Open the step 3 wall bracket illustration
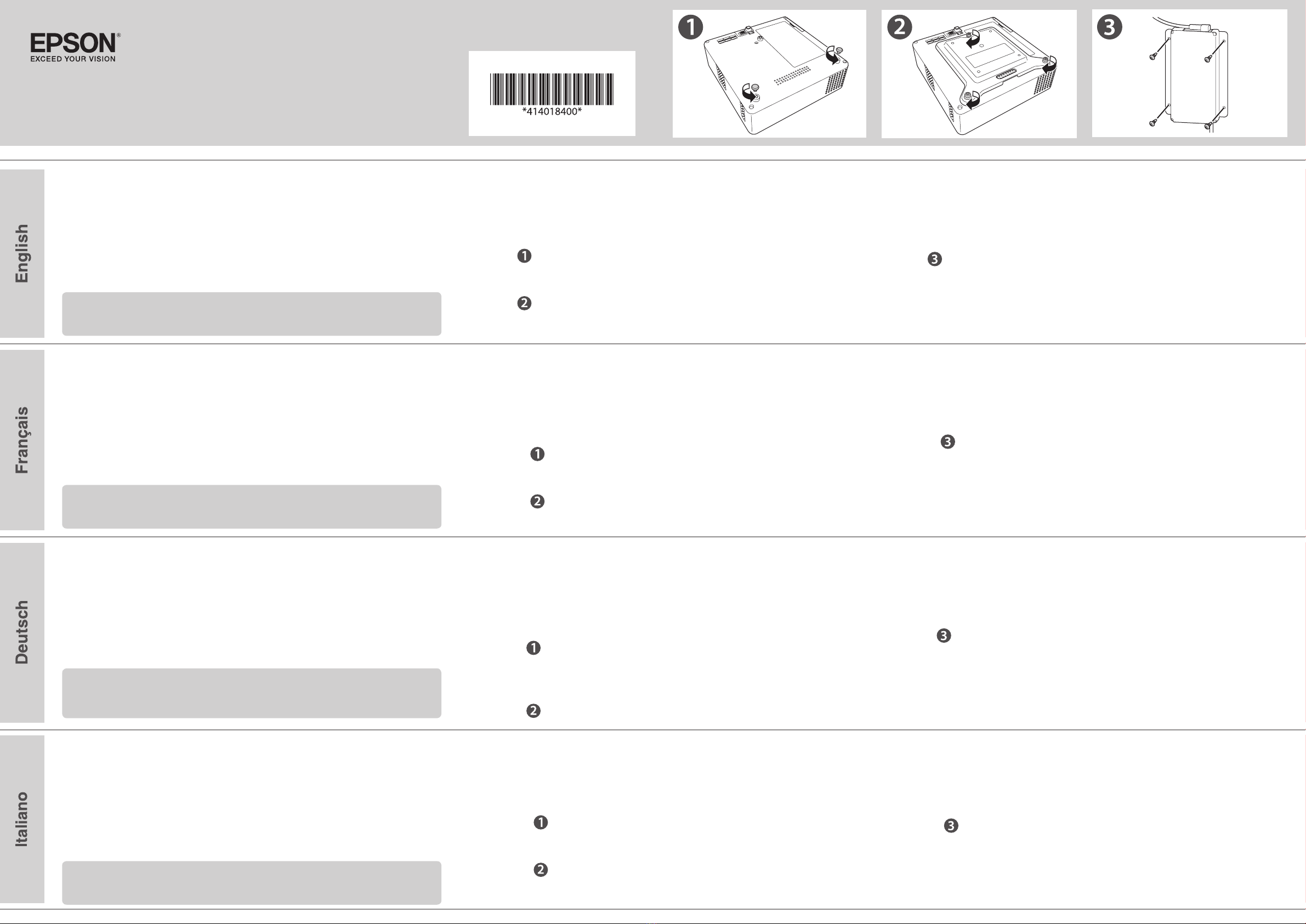This screenshot has height=924, width=1306. (x=1189, y=73)
